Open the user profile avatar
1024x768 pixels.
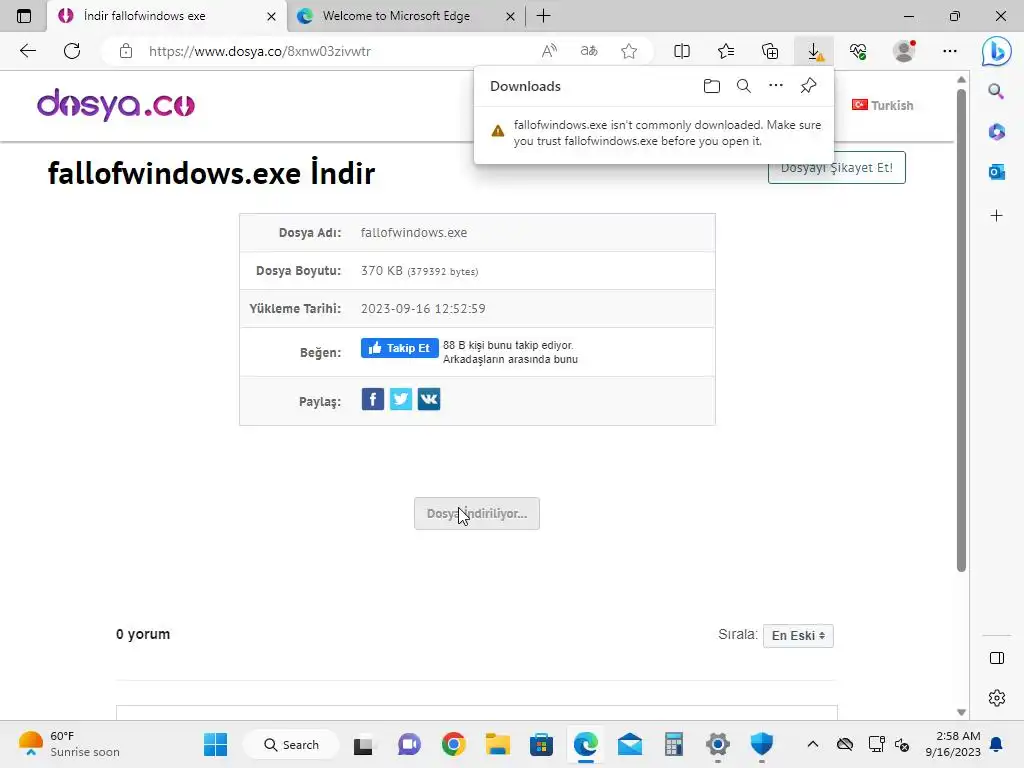(x=904, y=51)
